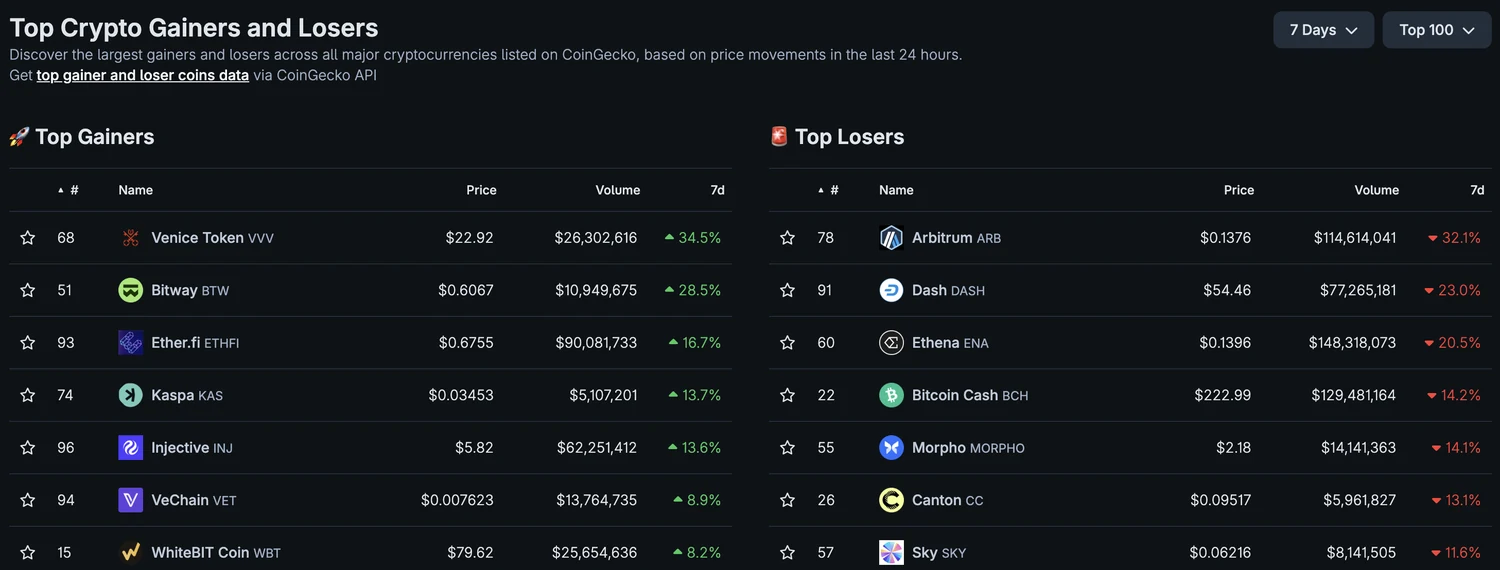Image resolution: width=1500 pixels, height=570 pixels.
Task: Sort Top Gainers by rank number
Action: pos(68,190)
